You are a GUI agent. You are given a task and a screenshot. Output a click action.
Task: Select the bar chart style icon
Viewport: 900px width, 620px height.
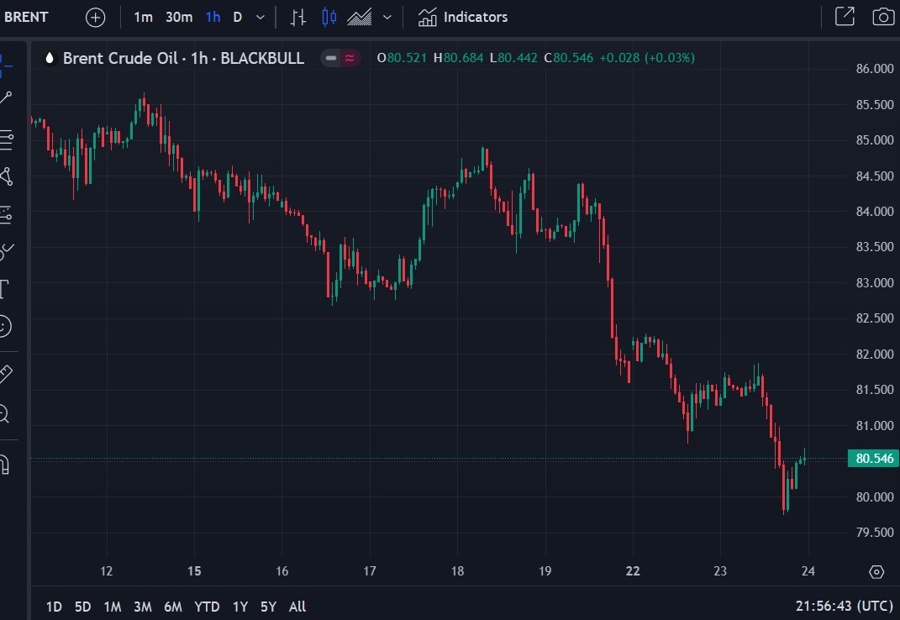(298, 17)
